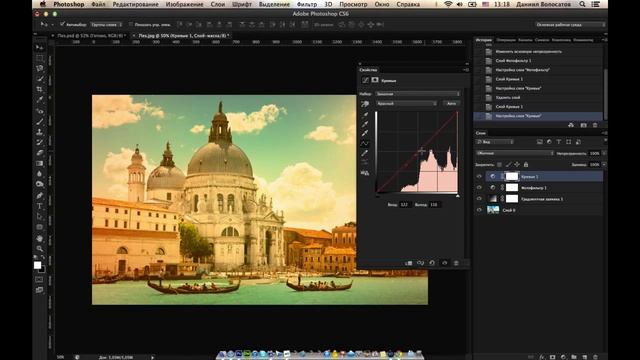Screen dimensions: 640x360
Task: Choose edit points curve mode in Curves
Action: tap(365, 143)
